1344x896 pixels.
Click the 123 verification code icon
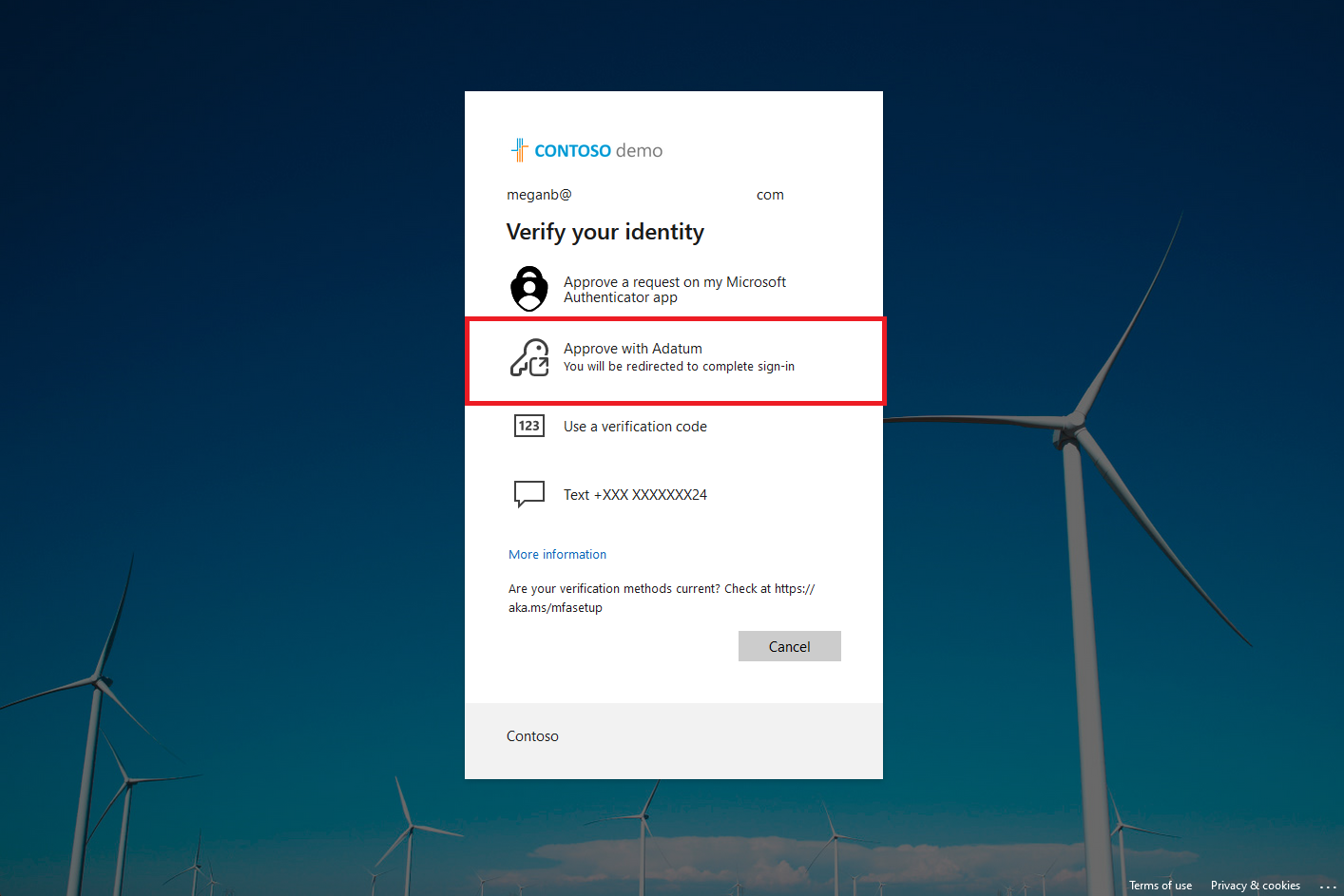click(529, 426)
